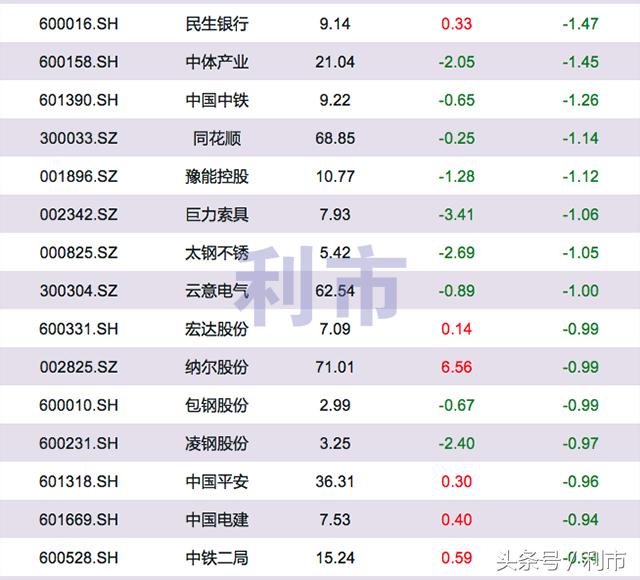The image size is (640, 580).
Task: Select stock code 600158.SH
Action: (x=79, y=62)
